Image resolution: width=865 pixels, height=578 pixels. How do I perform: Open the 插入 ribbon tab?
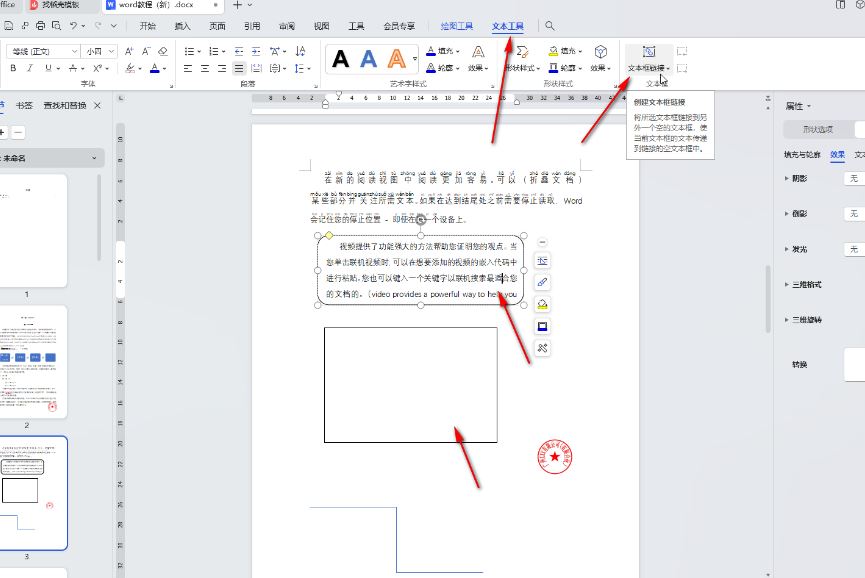182,26
